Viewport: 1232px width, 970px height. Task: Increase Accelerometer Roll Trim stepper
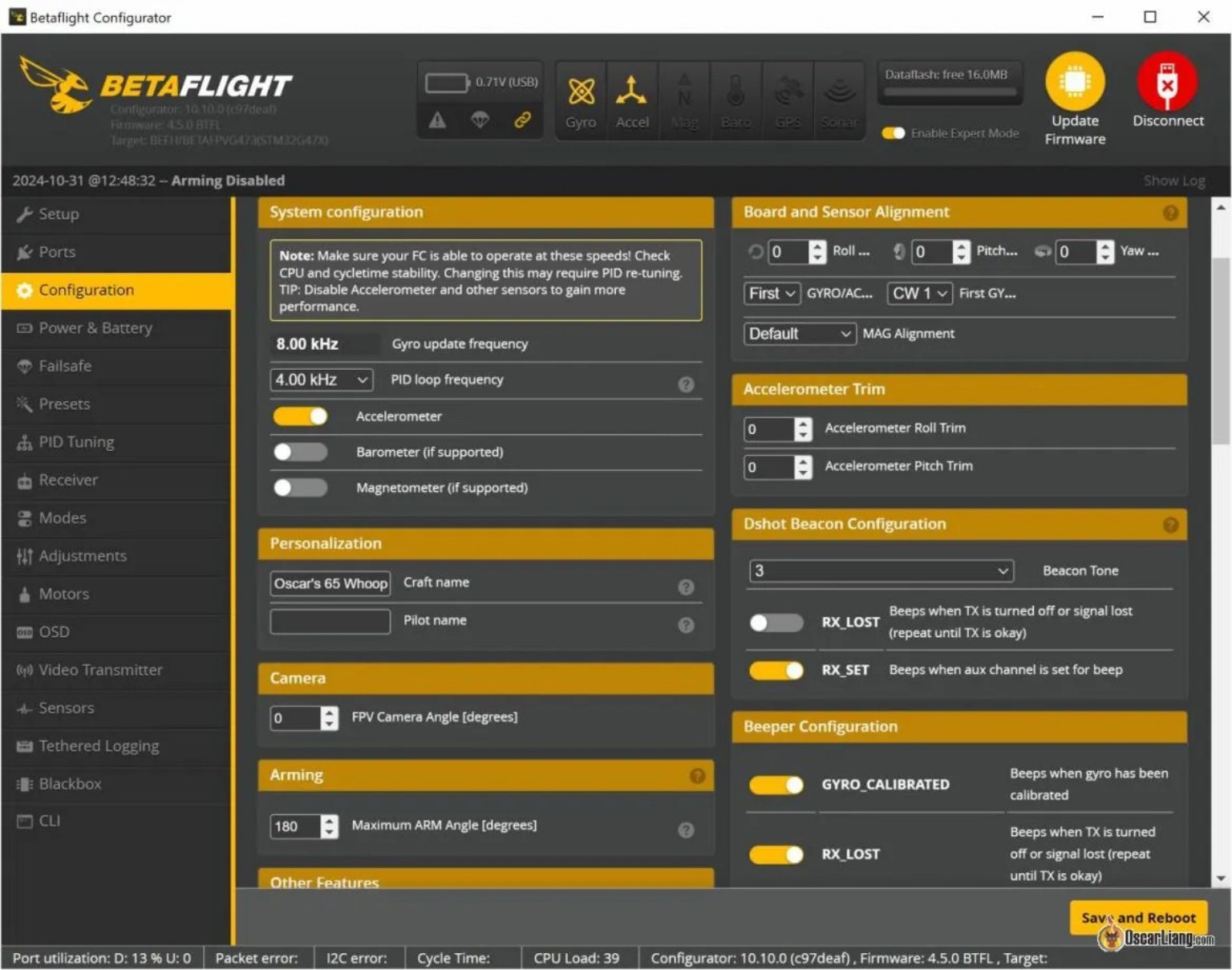(803, 423)
